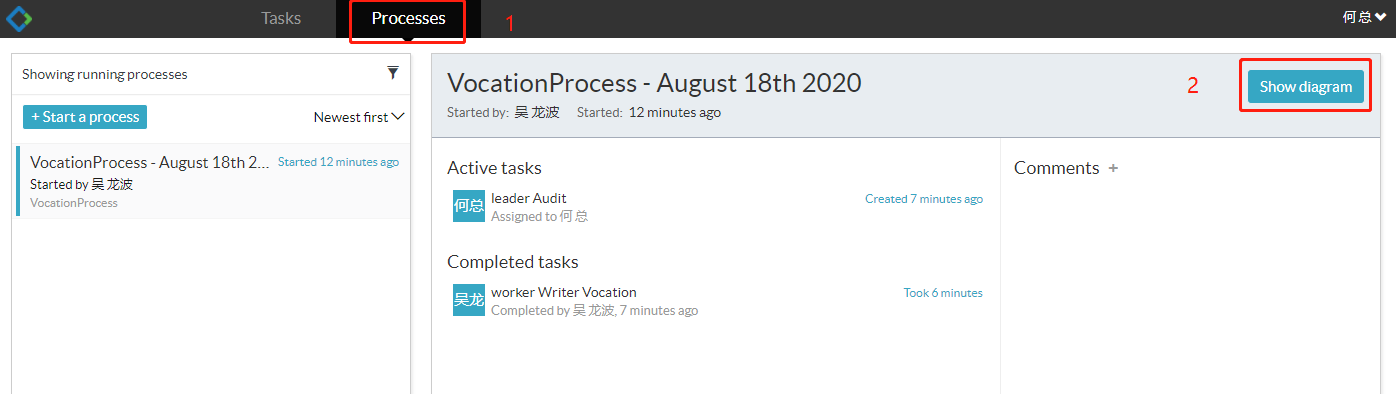Viewport: 1396px width, 394px height.
Task: Select VocationProcess item in process list
Action: tap(213, 181)
